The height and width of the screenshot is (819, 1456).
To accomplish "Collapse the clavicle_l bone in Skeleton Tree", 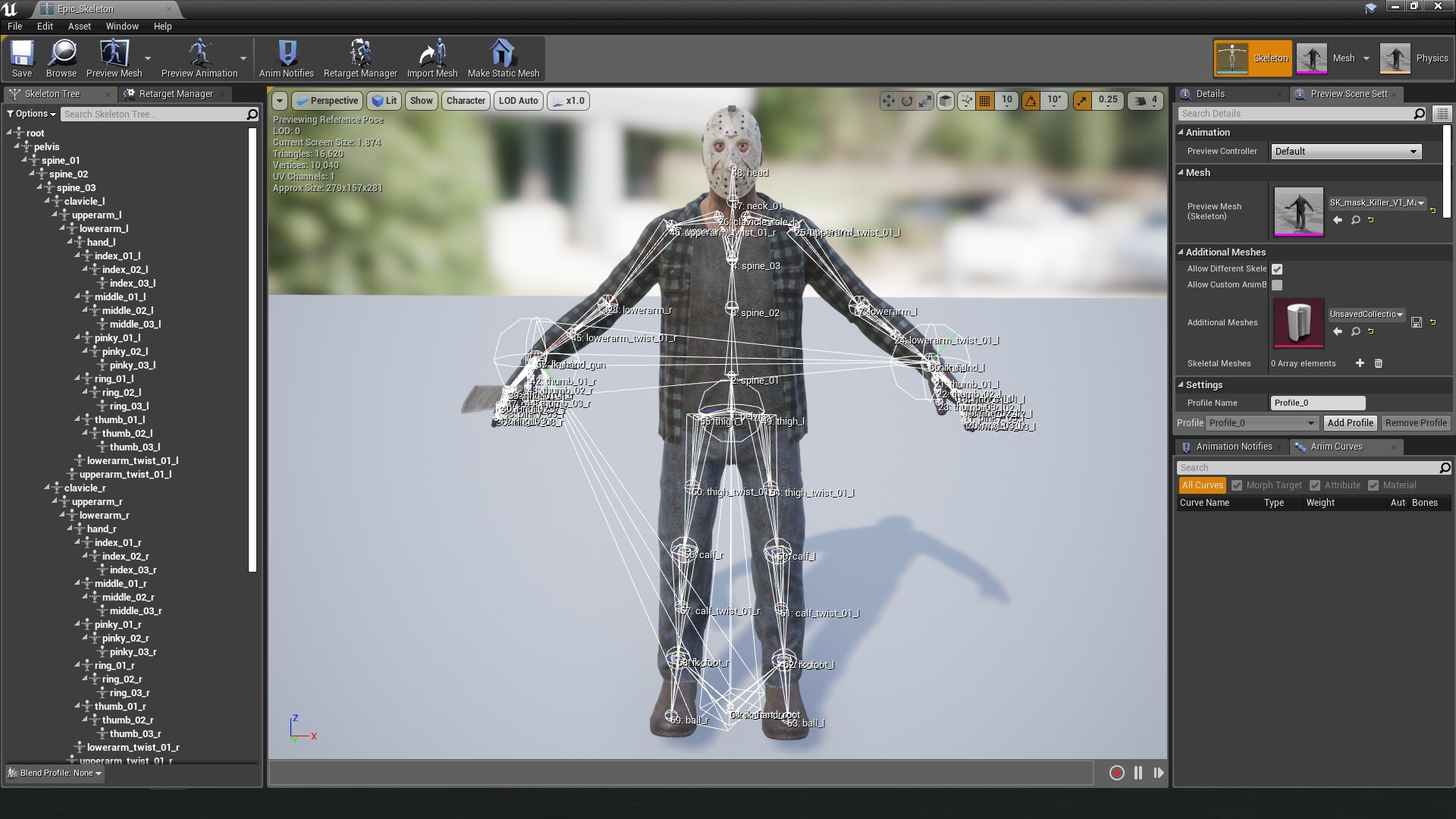I will coord(47,201).
